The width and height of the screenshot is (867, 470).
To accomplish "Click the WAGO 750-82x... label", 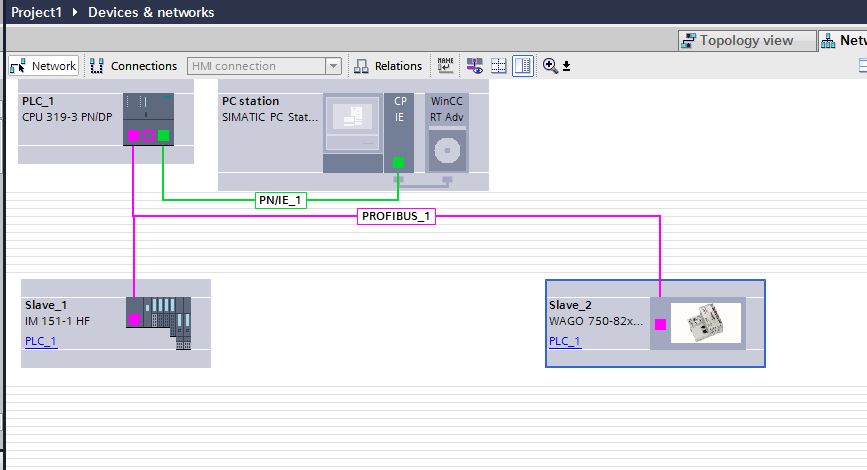I will pyautogui.click(x=596, y=321).
